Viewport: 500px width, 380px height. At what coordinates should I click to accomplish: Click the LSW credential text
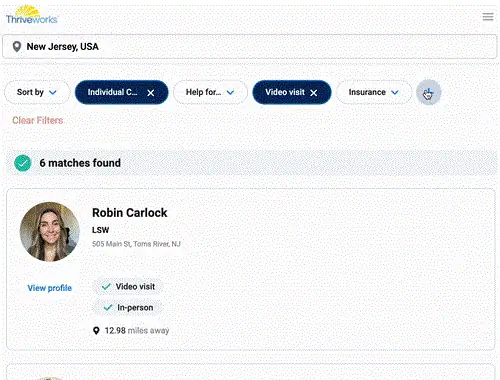(100, 230)
